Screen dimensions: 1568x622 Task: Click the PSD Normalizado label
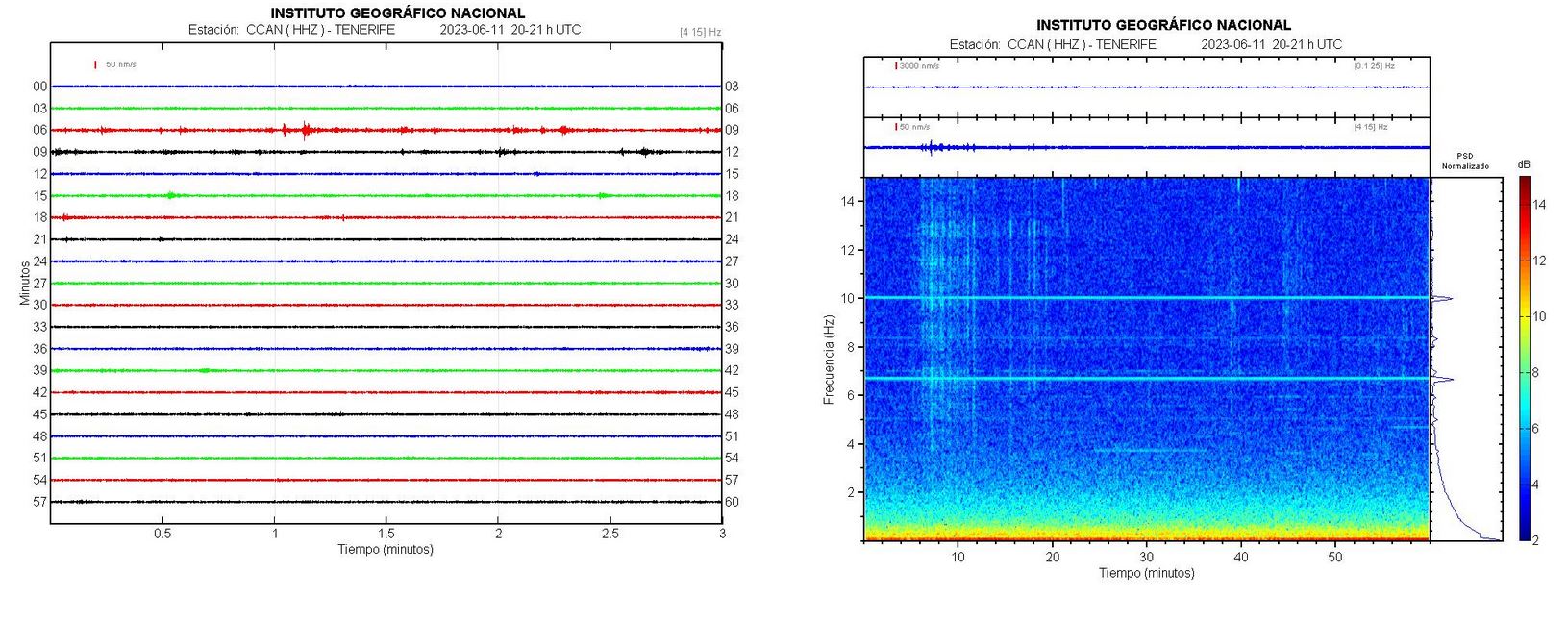coord(1465,161)
